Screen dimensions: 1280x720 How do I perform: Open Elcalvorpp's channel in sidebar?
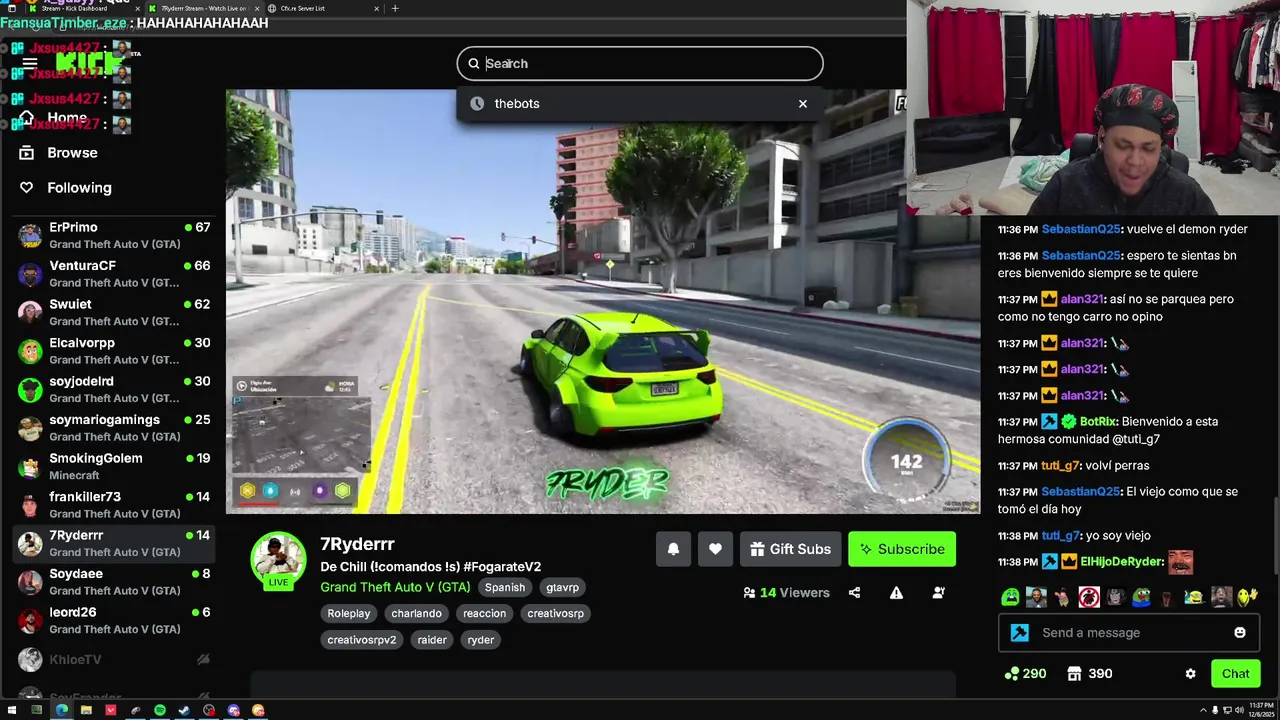point(114,351)
